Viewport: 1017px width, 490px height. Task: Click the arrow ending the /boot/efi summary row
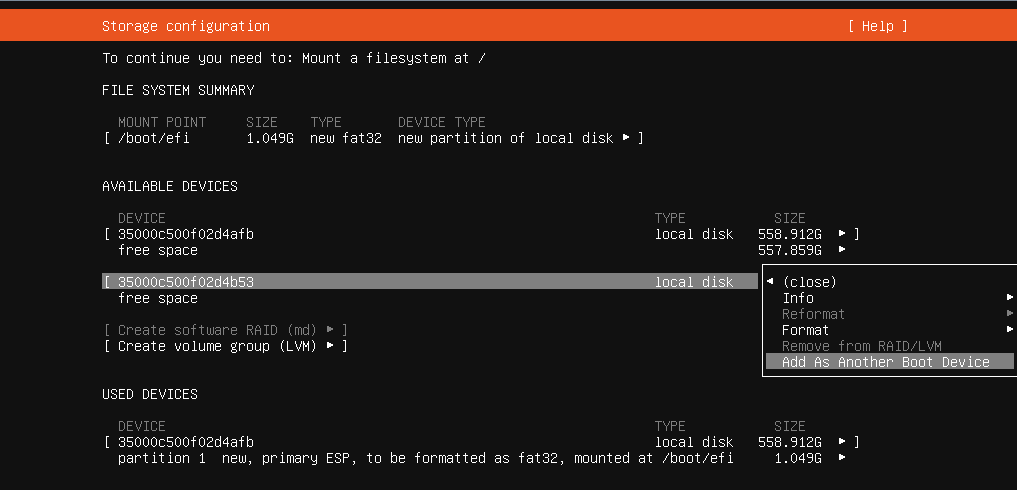626,138
